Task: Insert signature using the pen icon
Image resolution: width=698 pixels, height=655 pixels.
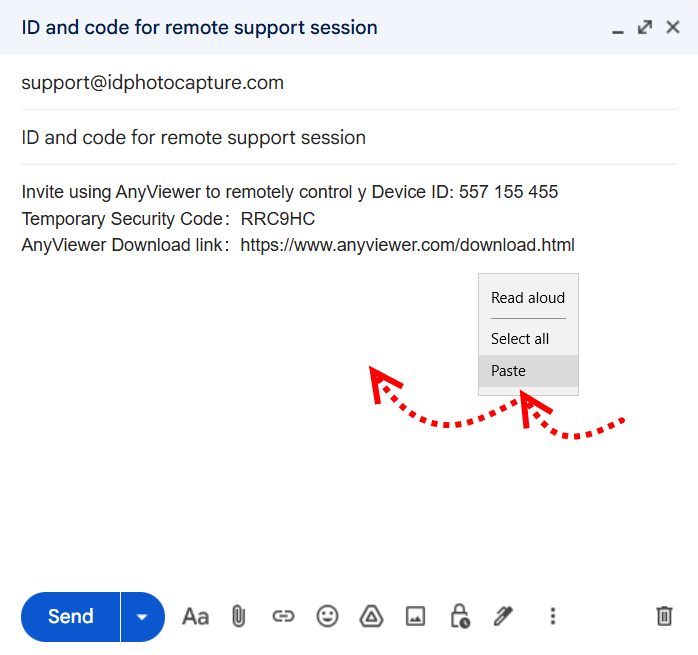Action: point(503,616)
